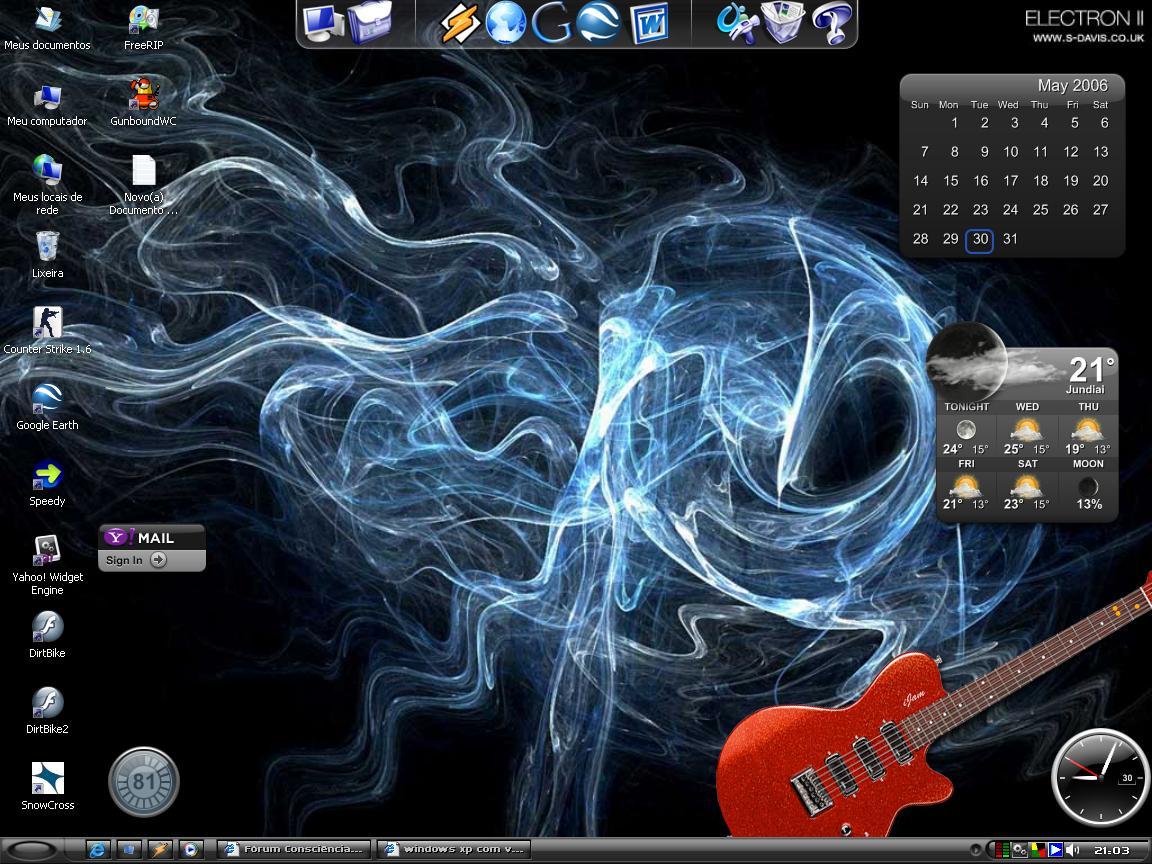Select Meus locais de rede icon
Image resolution: width=1152 pixels, height=864 pixels.
pyautogui.click(x=47, y=185)
